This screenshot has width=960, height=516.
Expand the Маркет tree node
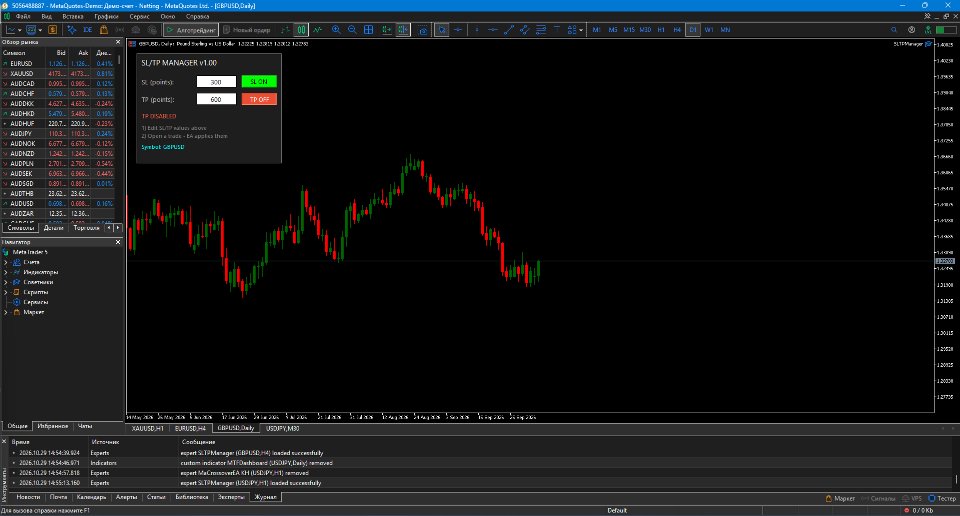point(6,312)
